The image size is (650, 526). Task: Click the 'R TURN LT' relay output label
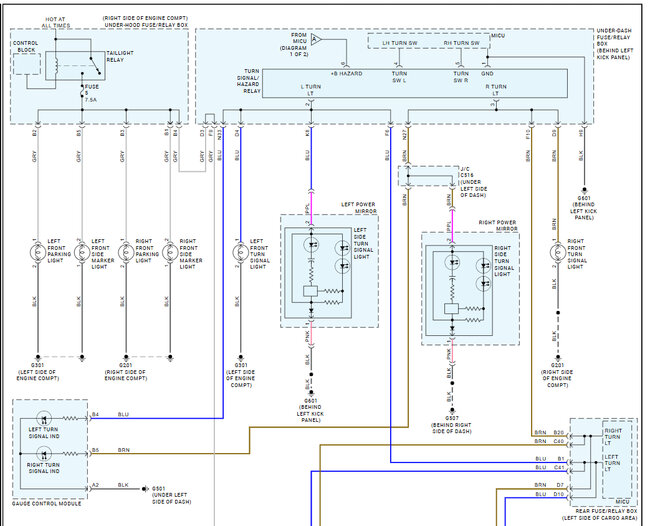pyautogui.click(x=496, y=90)
